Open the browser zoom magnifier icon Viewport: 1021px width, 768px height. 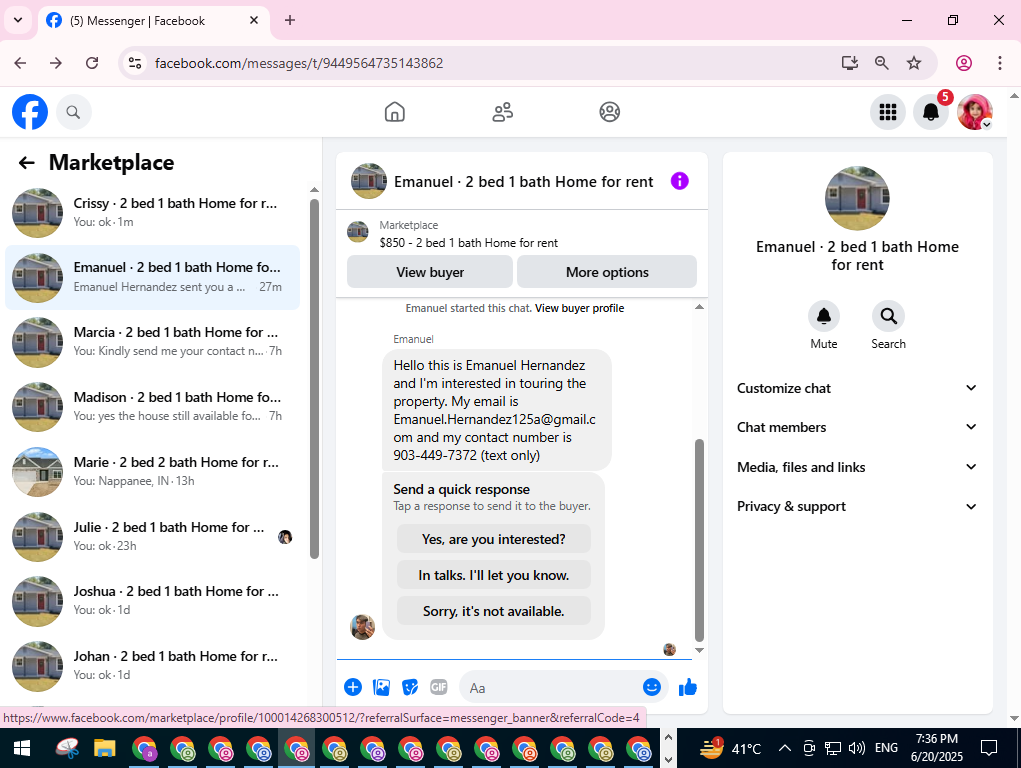tap(881, 63)
